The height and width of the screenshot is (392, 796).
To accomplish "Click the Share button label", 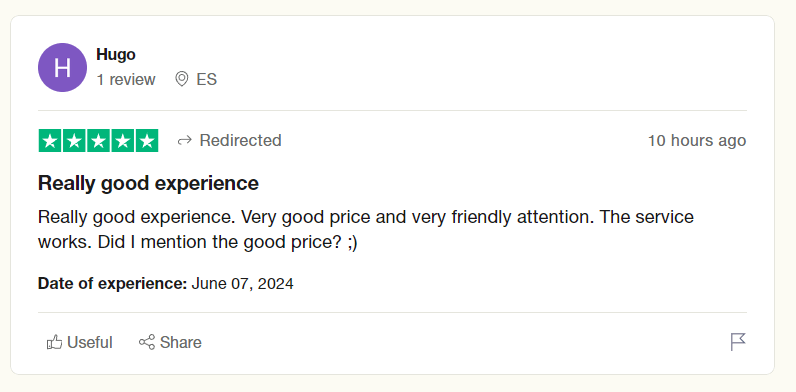I will (x=181, y=342).
